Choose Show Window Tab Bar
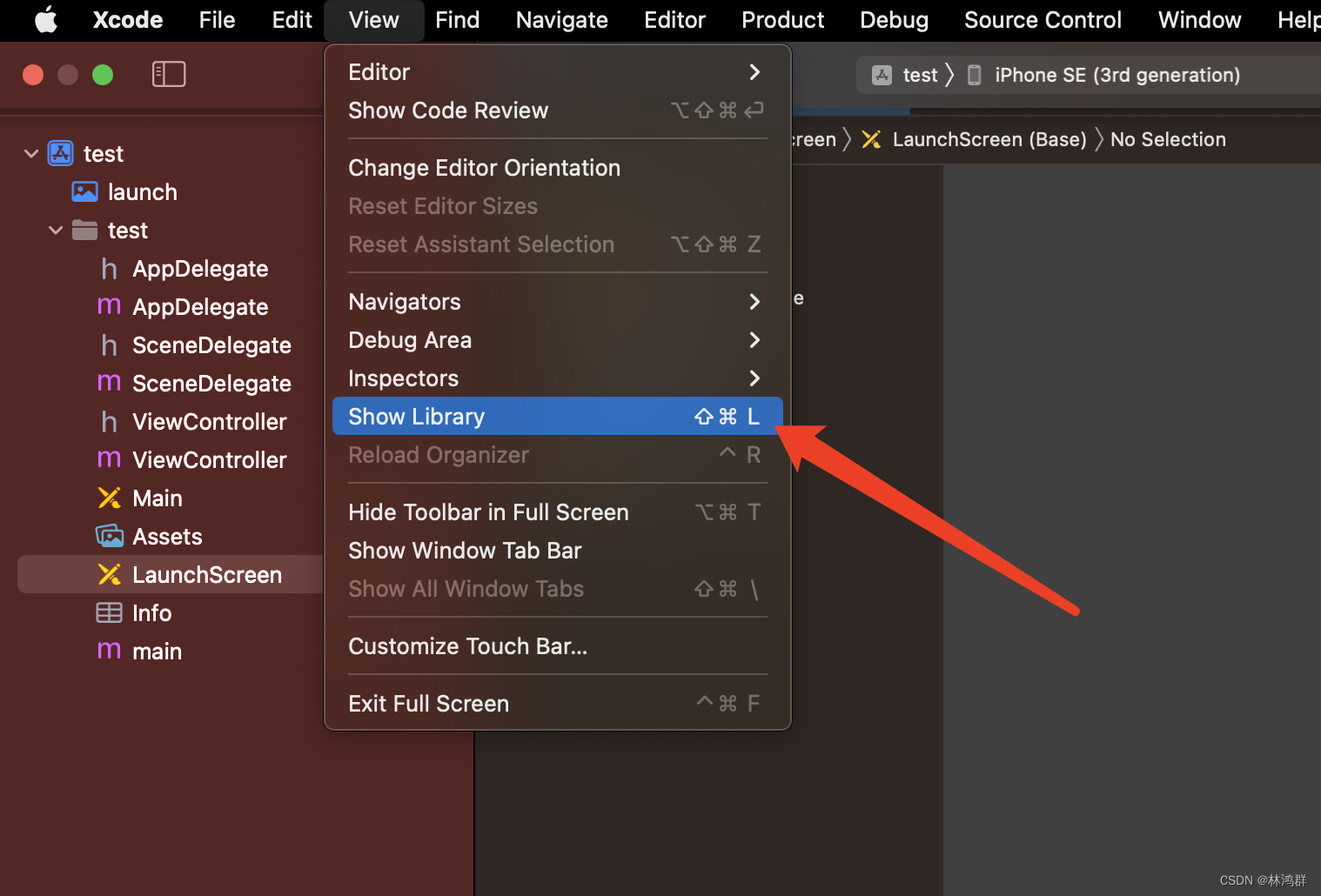This screenshot has height=896, width=1321. 557,551
